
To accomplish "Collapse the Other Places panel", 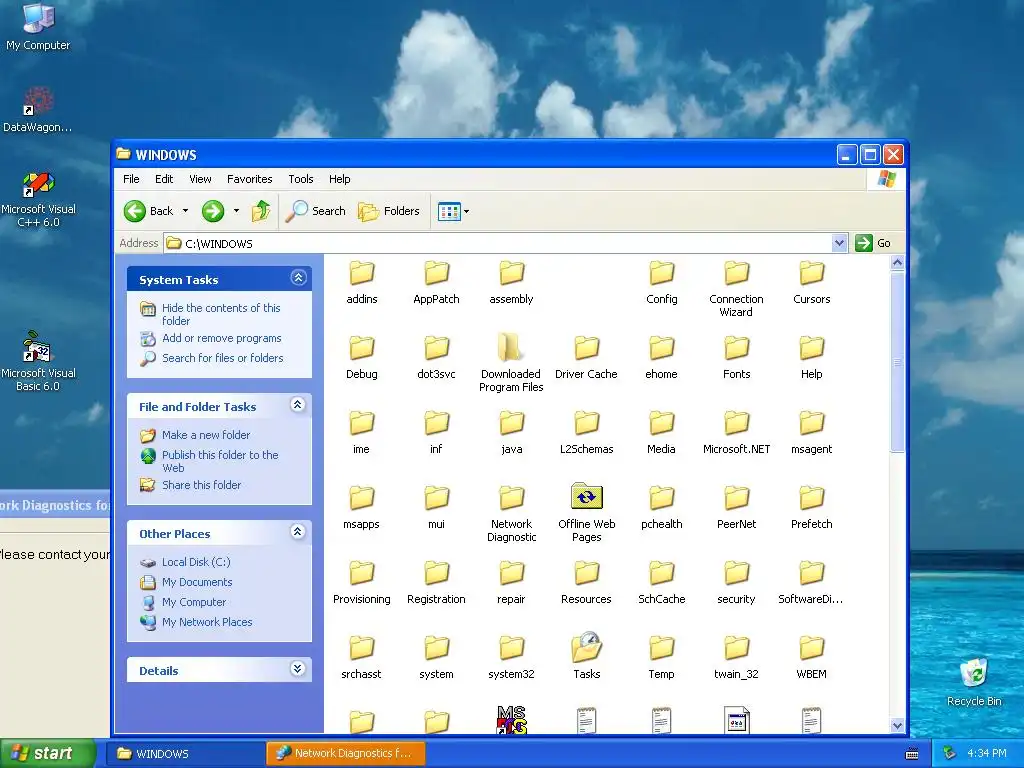I will (298, 532).
